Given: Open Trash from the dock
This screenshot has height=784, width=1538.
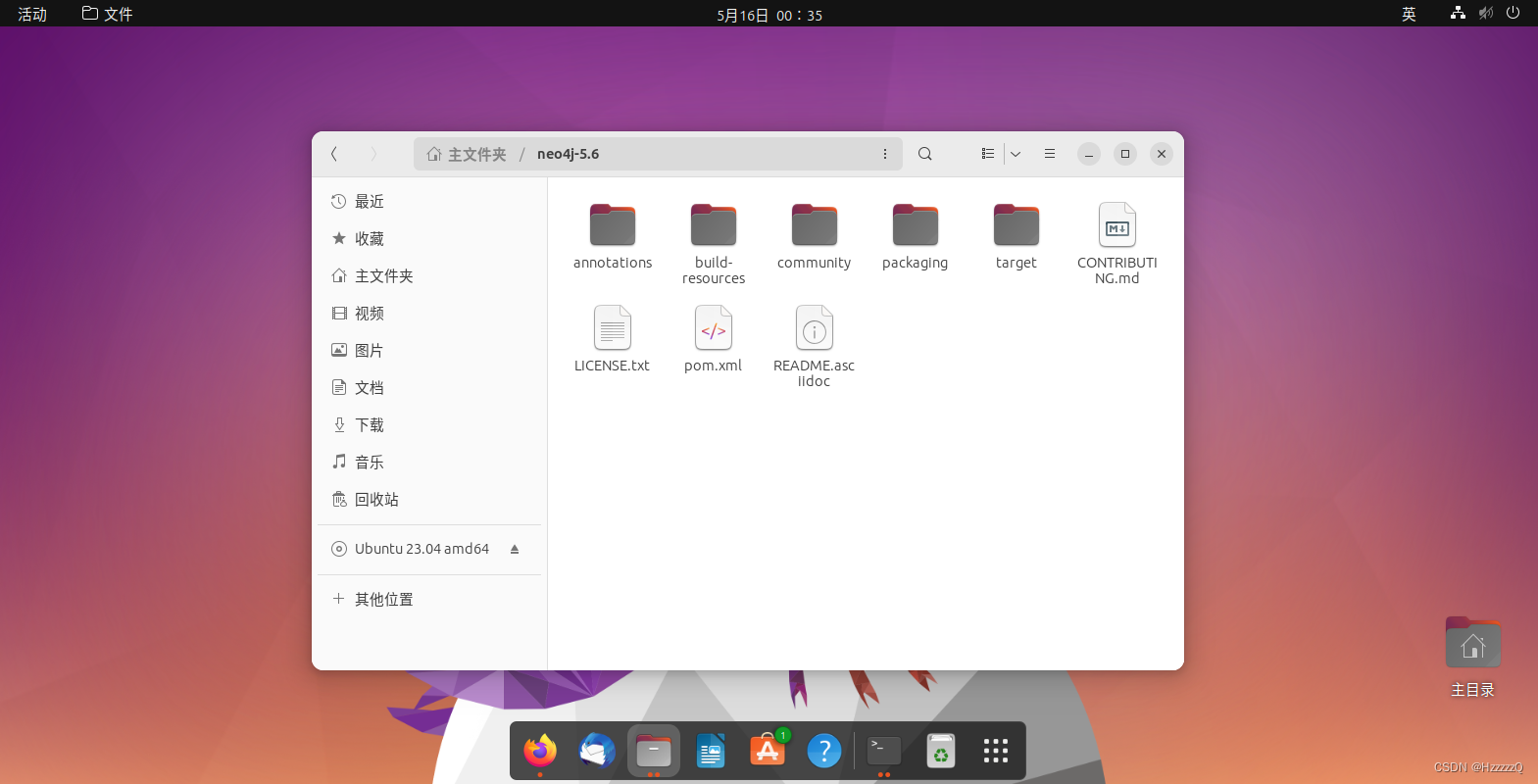Looking at the screenshot, I should (941, 751).
